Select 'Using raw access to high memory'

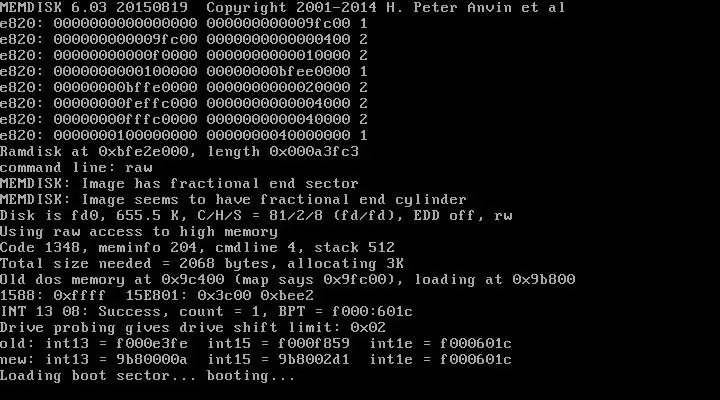[139, 232]
